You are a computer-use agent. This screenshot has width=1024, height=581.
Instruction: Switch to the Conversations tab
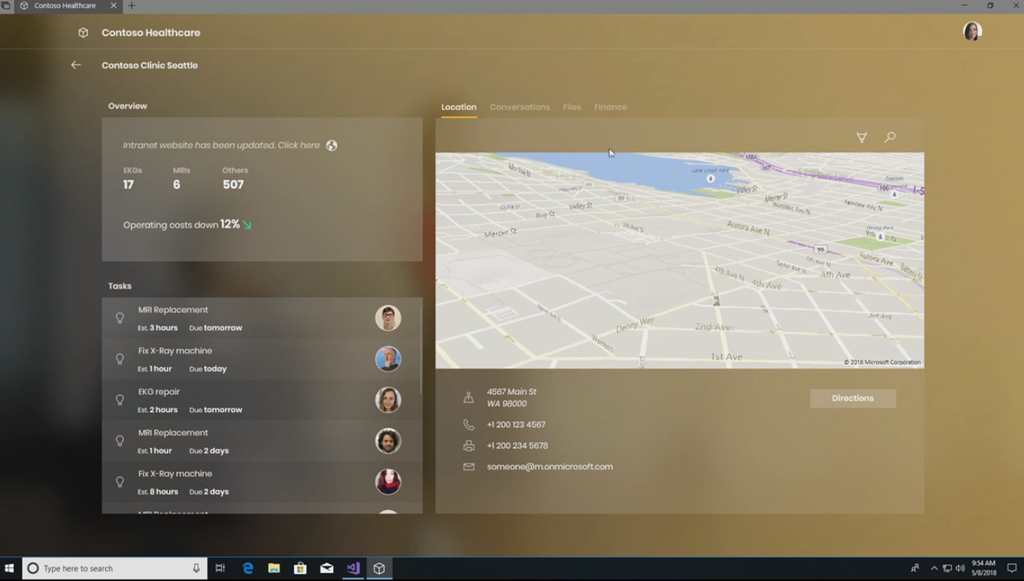[520, 107]
